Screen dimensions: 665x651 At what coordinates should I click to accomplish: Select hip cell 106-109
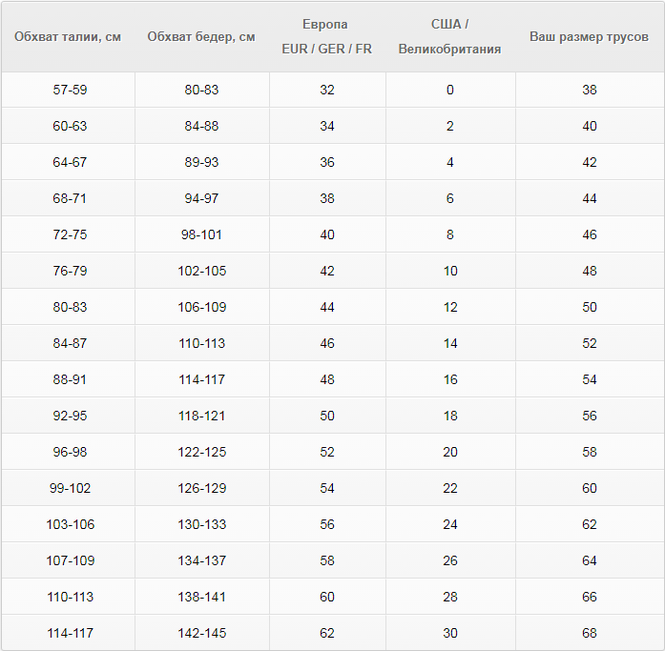point(201,307)
